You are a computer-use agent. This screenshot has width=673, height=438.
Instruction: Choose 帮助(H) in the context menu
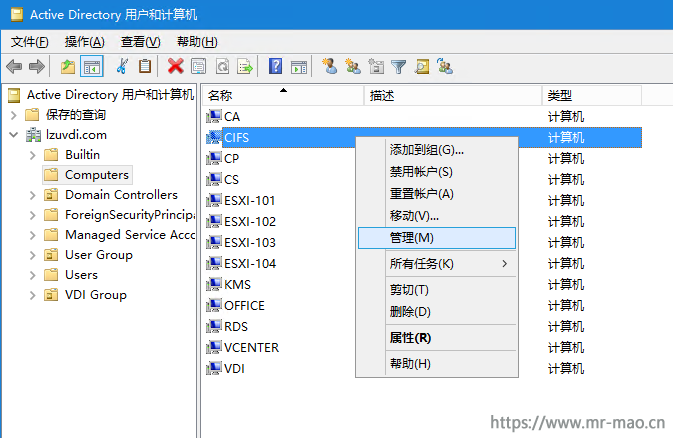coord(437,364)
